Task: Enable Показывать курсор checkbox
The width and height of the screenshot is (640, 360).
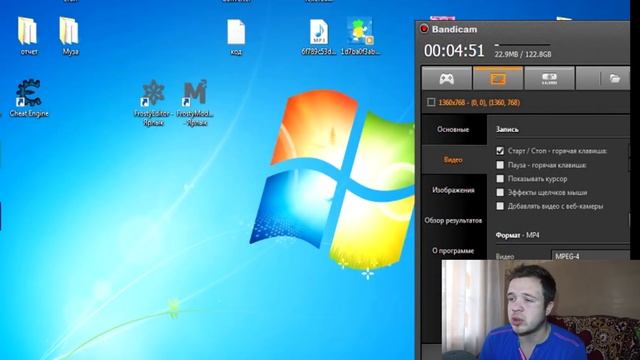Action: (x=500, y=179)
